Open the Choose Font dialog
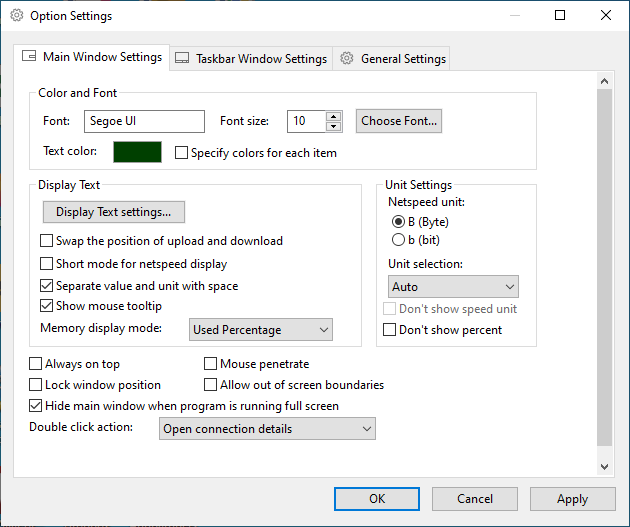Screen dimensions: 630x527 click(x=399, y=121)
